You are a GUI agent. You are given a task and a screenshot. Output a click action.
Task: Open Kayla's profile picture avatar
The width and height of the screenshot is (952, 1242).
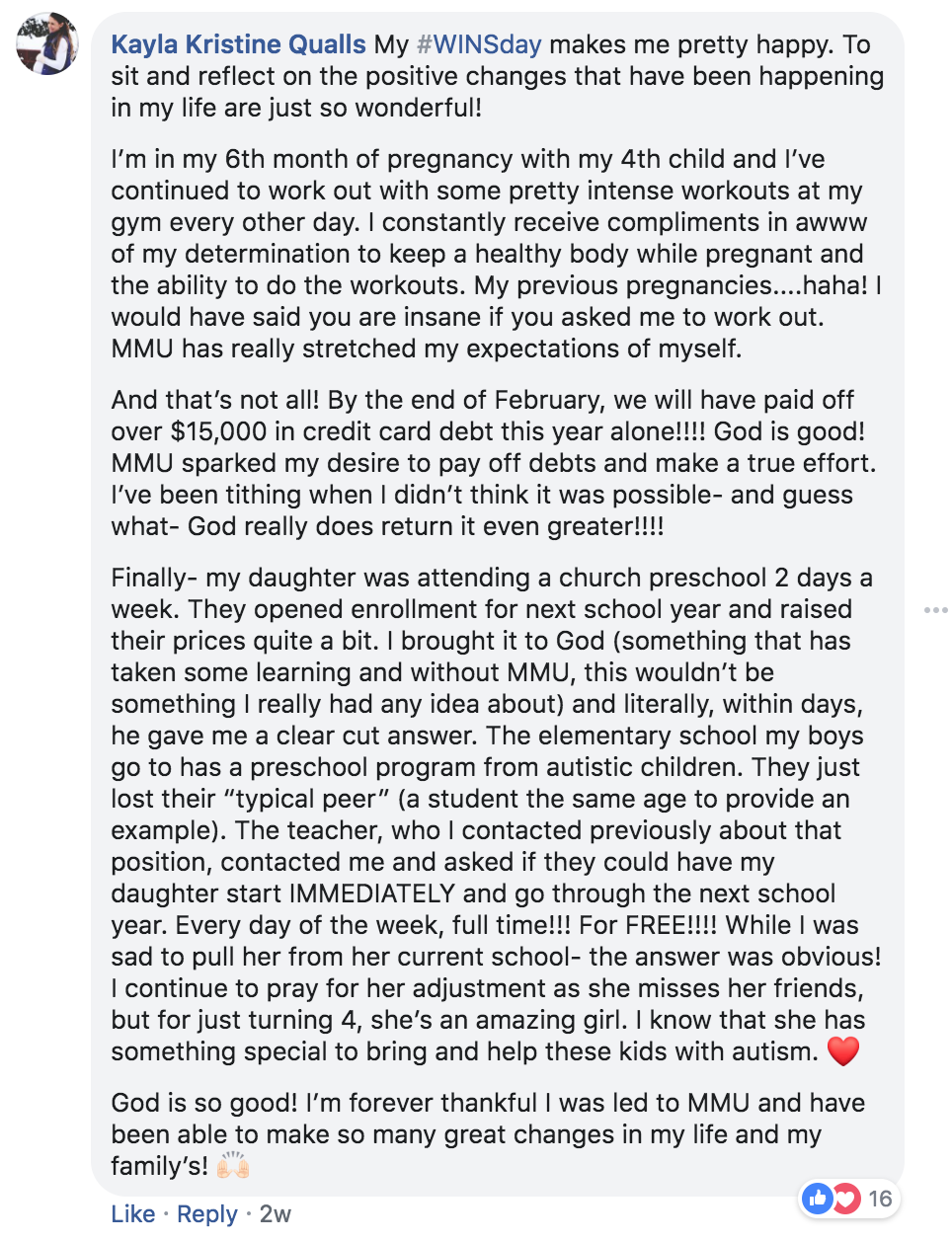click(46, 44)
